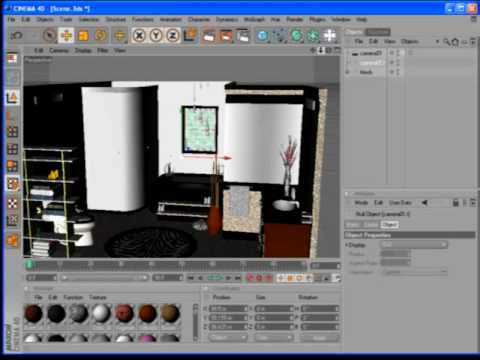The width and height of the screenshot is (480, 360).
Task: Open the deformer objects icon
Action: (x=330, y=35)
